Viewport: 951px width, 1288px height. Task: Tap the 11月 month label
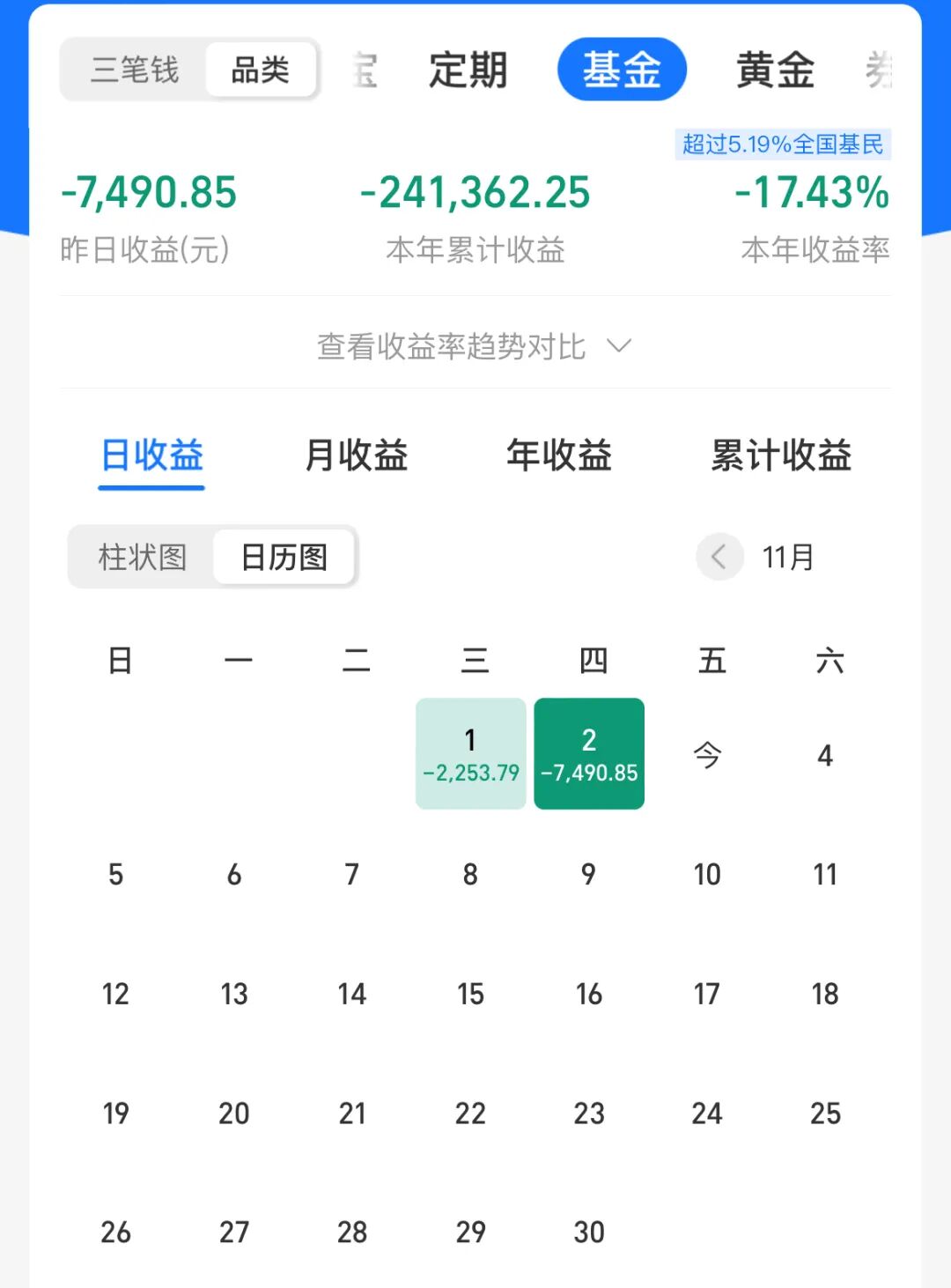coord(788,557)
